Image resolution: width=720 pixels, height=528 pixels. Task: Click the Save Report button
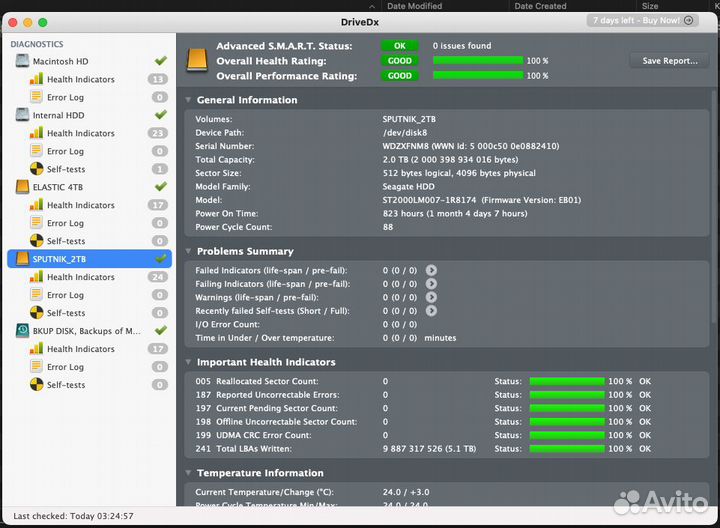[669, 61]
